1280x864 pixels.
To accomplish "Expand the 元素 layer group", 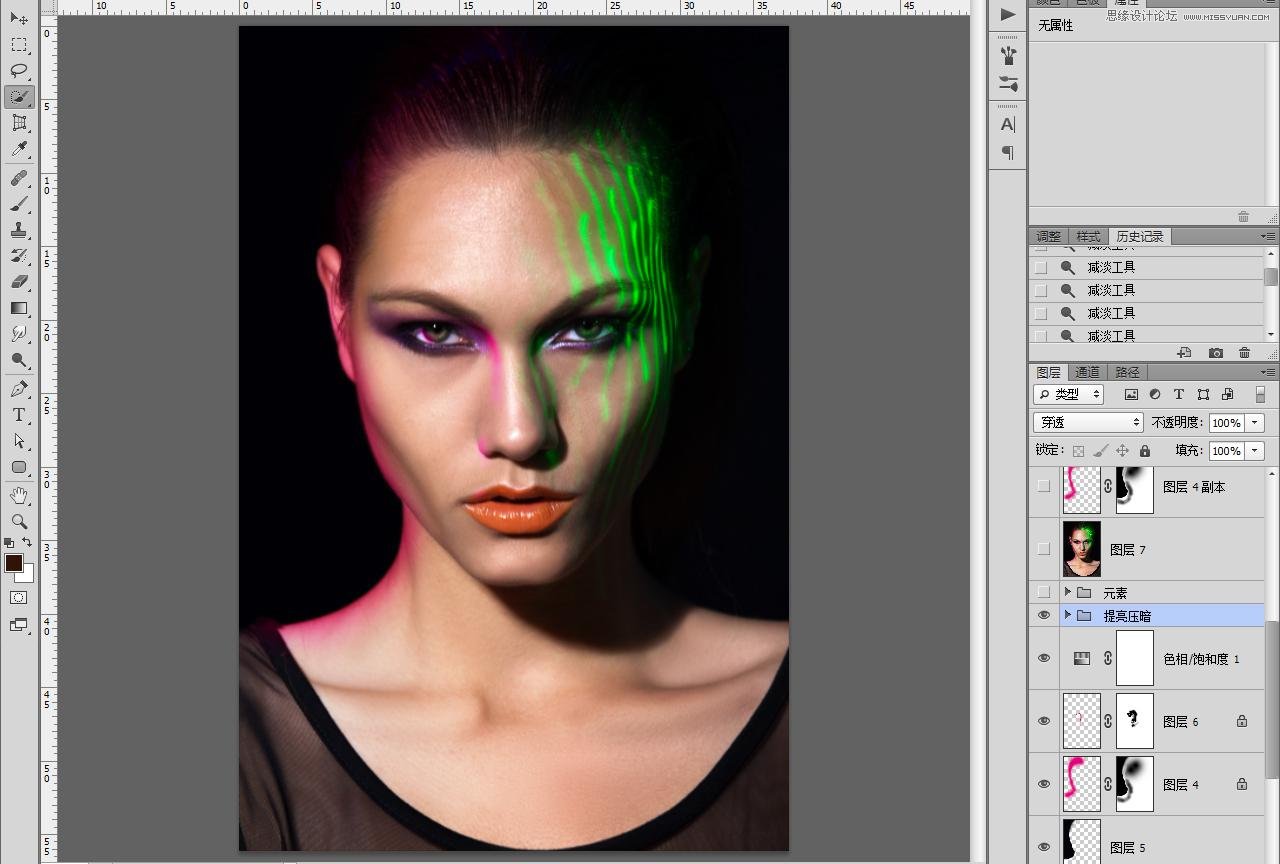I will (x=1068, y=592).
